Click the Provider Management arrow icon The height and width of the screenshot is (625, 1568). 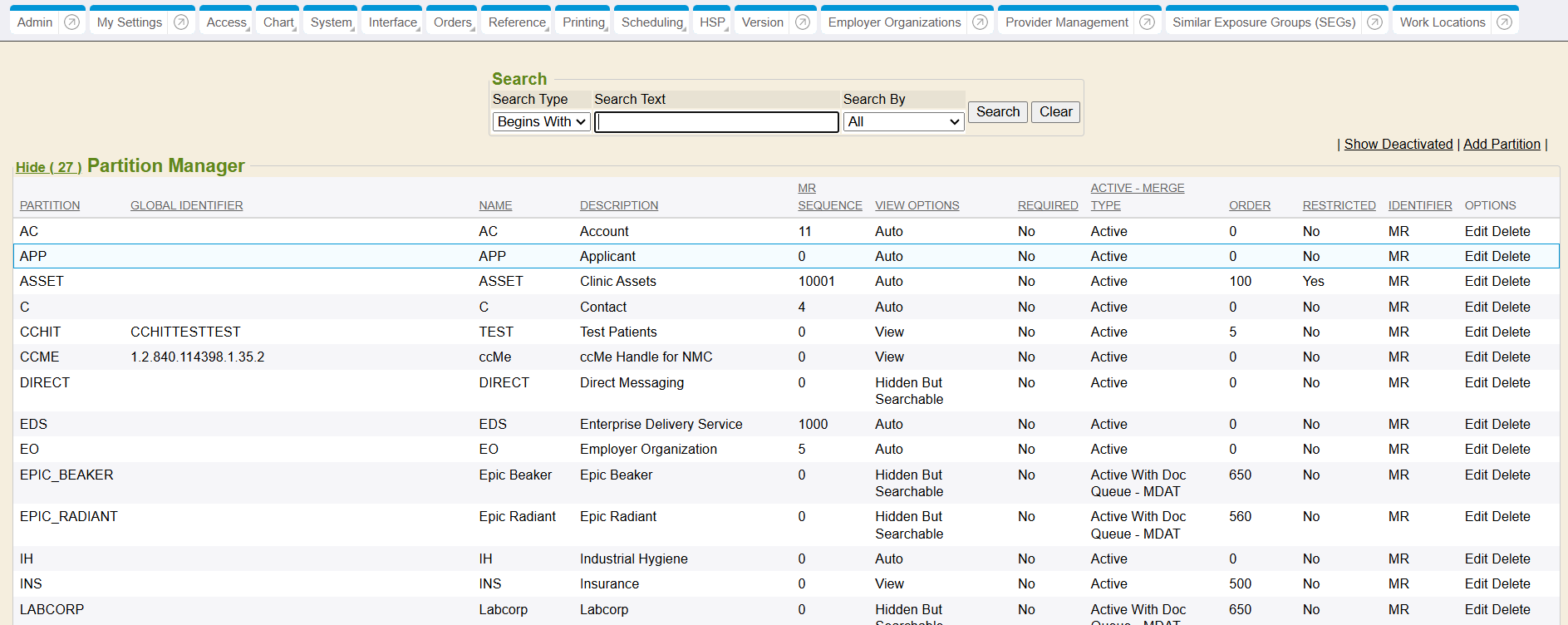click(x=1148, y=22)
